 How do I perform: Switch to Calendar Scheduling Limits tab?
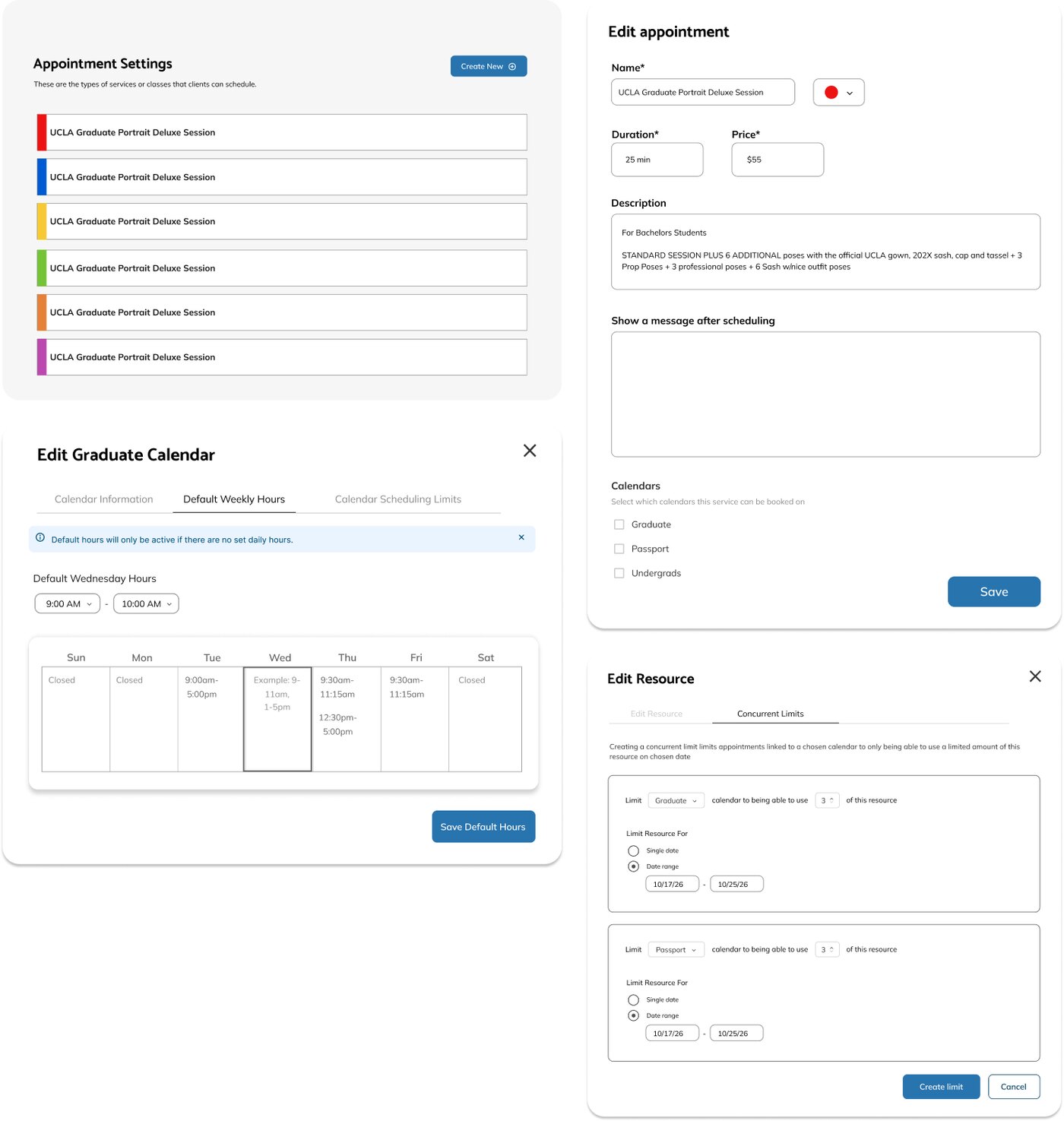(x=398, y=499)
